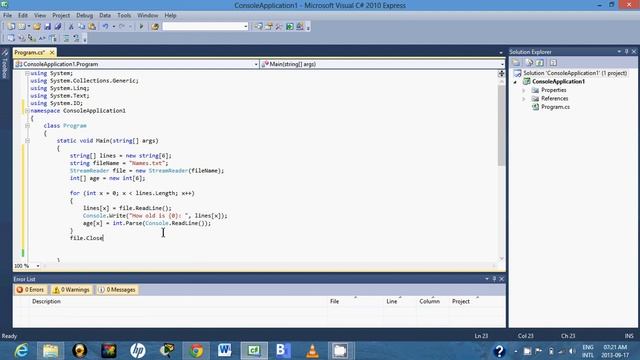
Task: Collapse the Main method outlining box
Action: click(27, 140)
